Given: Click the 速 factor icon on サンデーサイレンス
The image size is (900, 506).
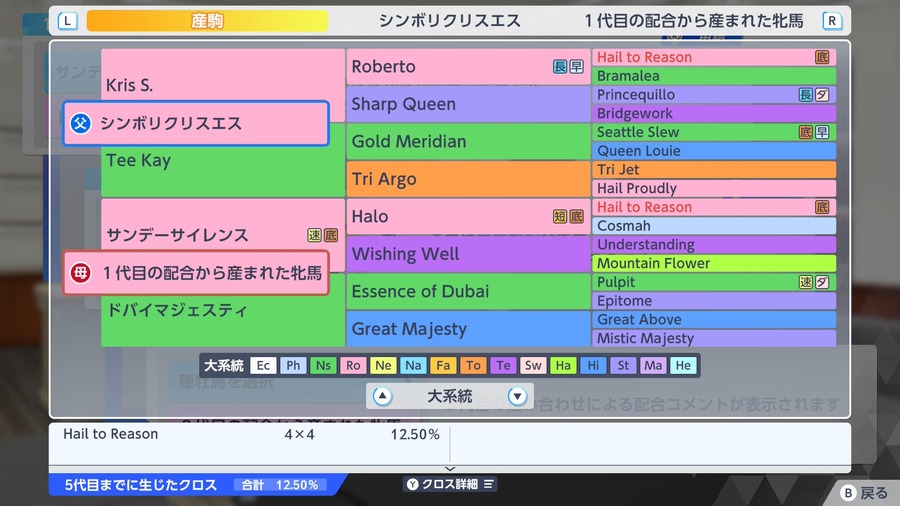Looking at the screenshot, I should tap(314, 235).
